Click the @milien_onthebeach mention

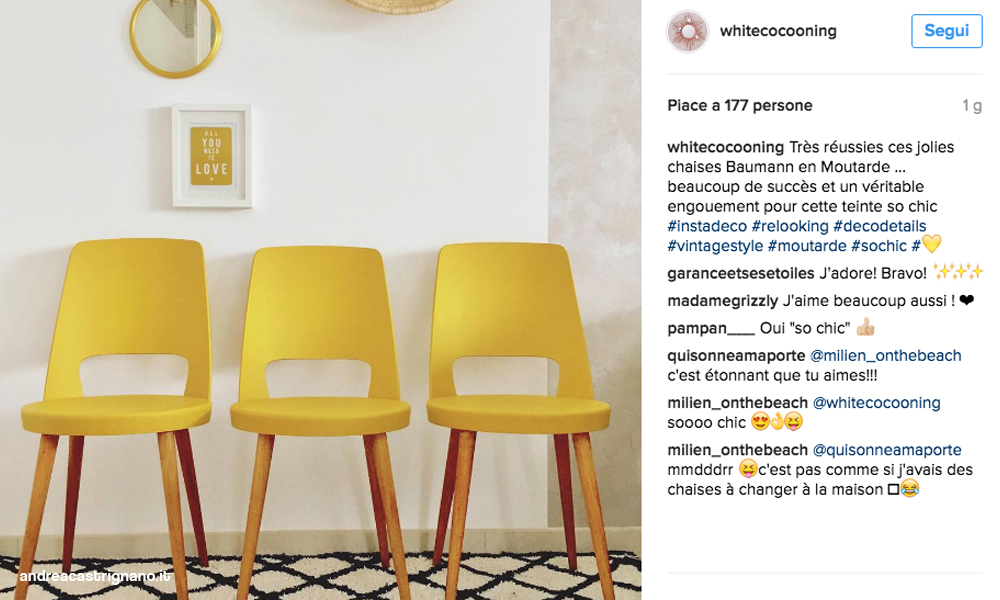tap(885, 355)
